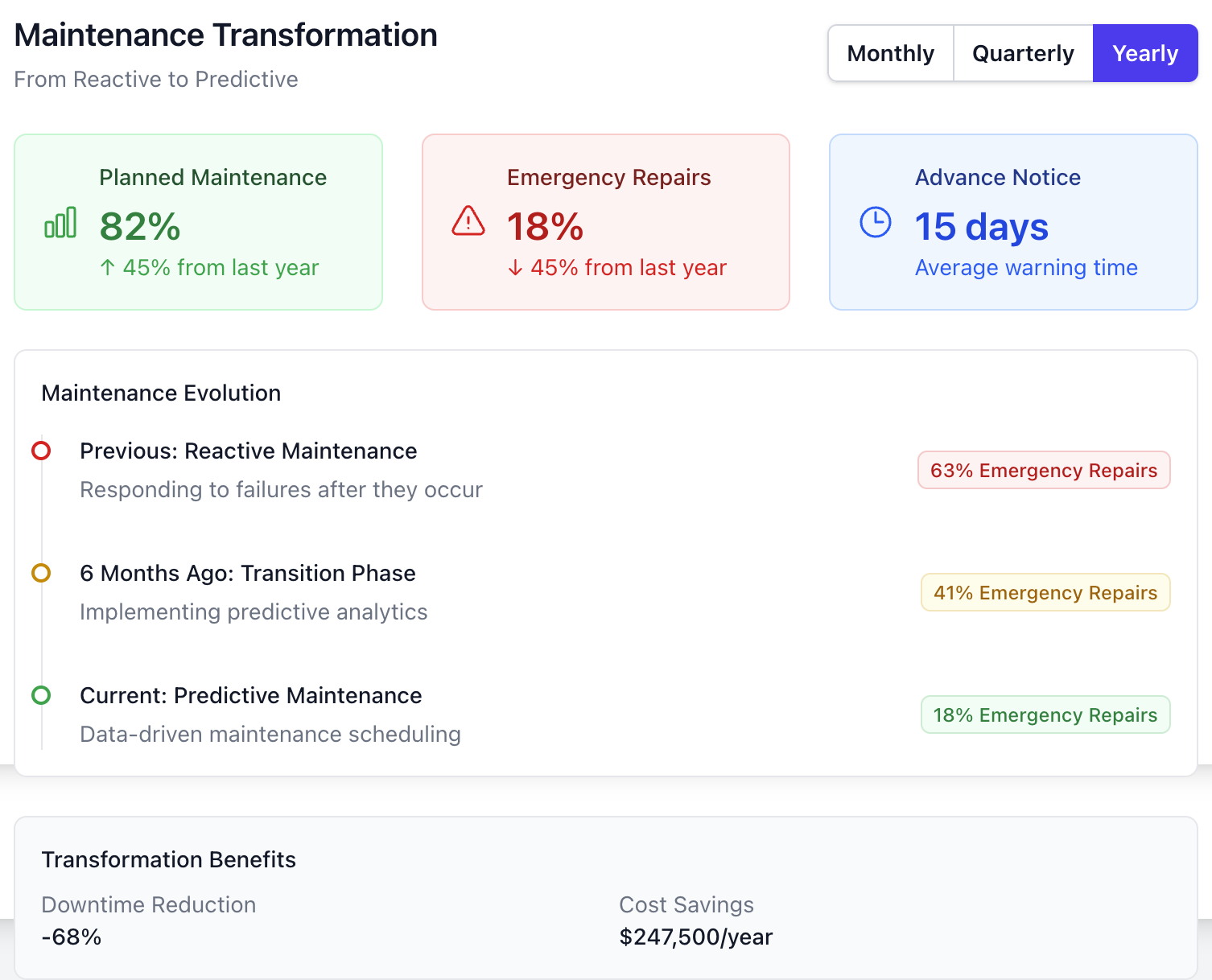Click the 41% Emergency Repairs badge

pyautogui.click(x=1045, y=592)
